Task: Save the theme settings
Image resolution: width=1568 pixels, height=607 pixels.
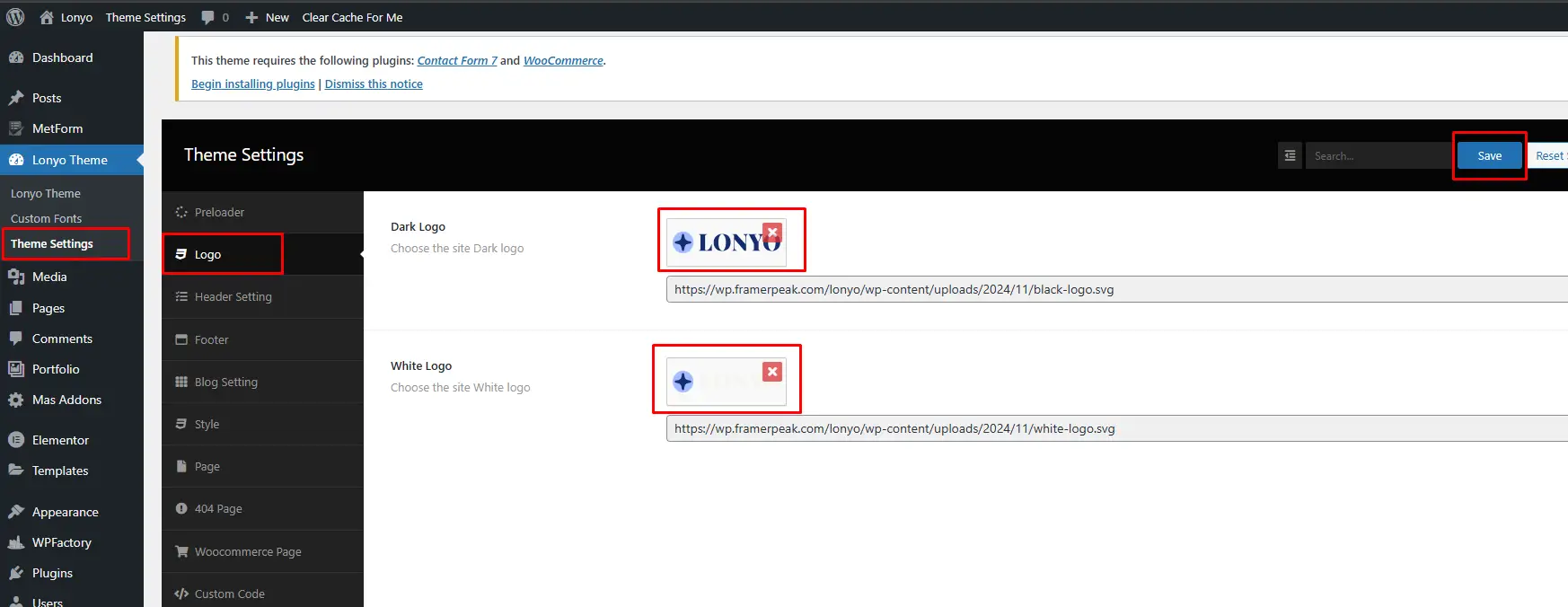Action: coord(1489,155)
